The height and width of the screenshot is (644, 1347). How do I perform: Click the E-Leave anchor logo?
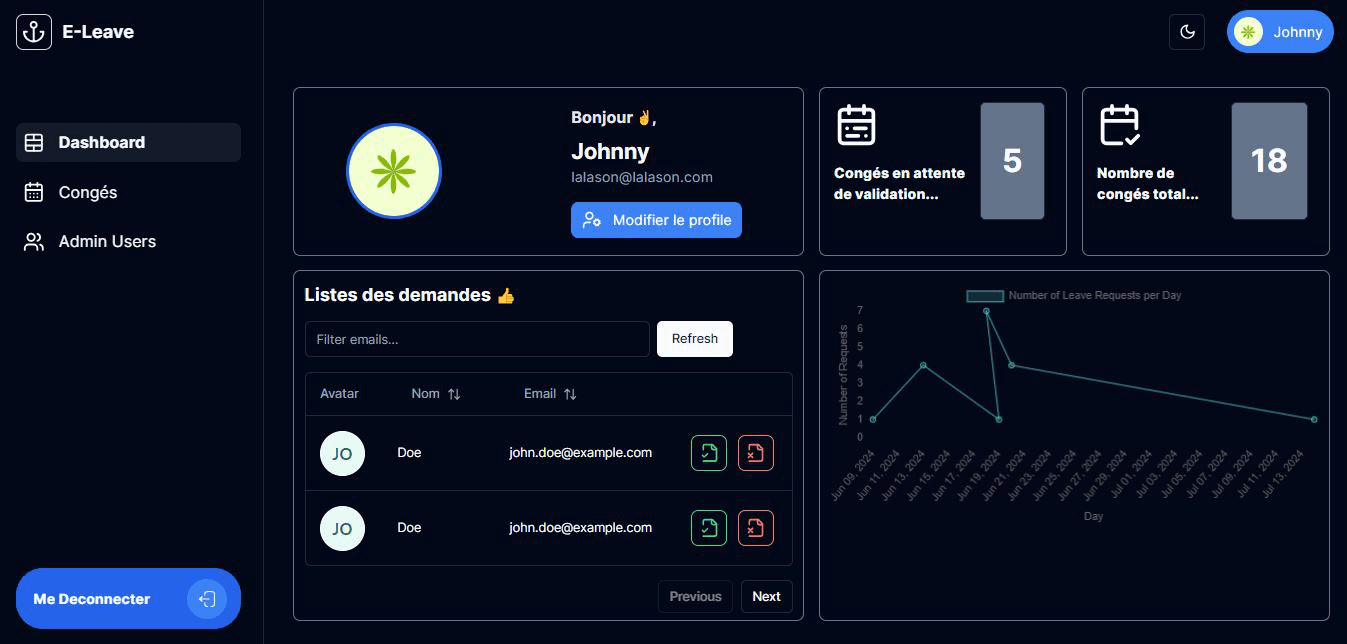(x=33, y=31)
